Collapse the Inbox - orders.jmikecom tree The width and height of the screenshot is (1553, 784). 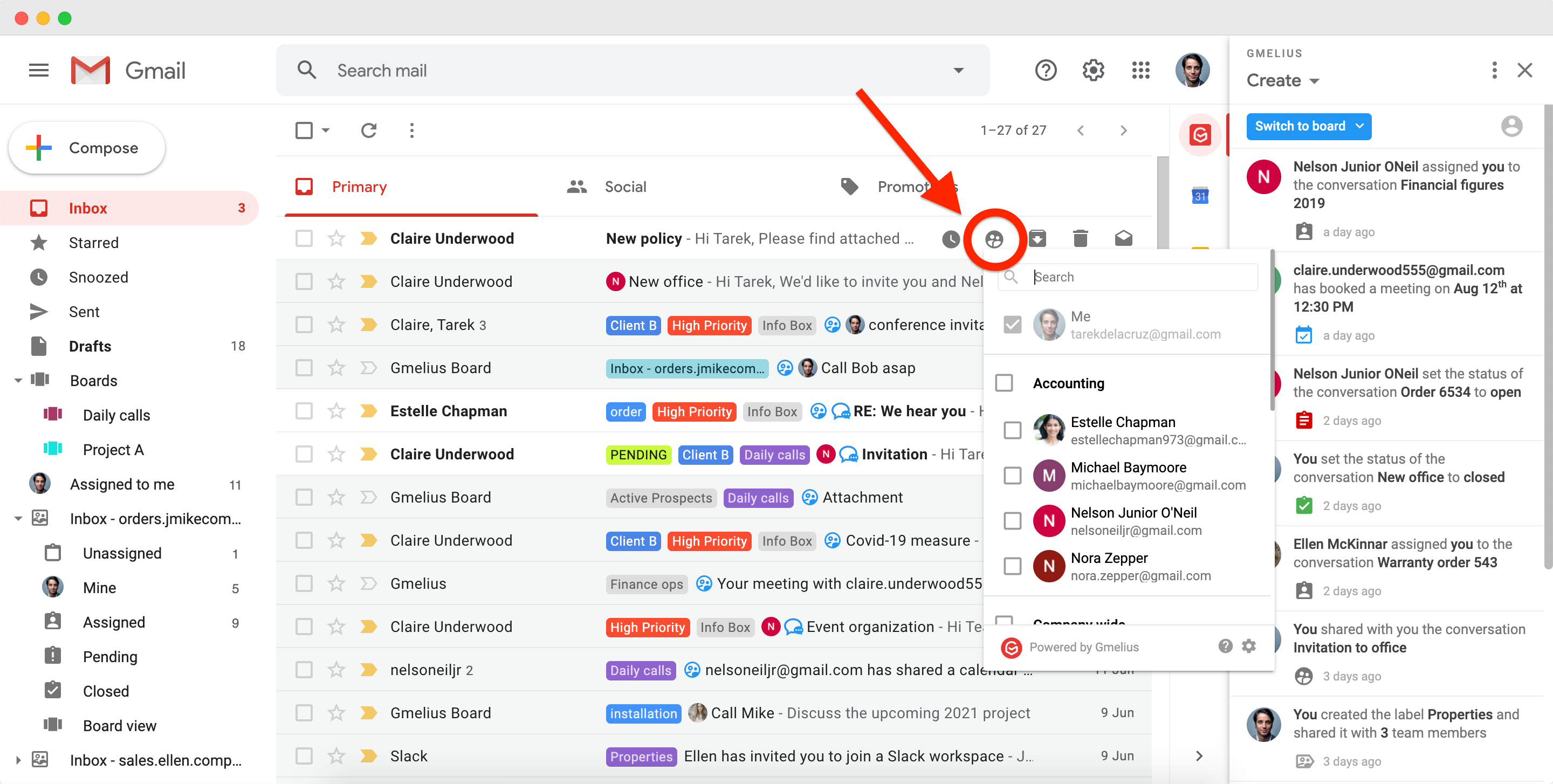click(18, 519)
